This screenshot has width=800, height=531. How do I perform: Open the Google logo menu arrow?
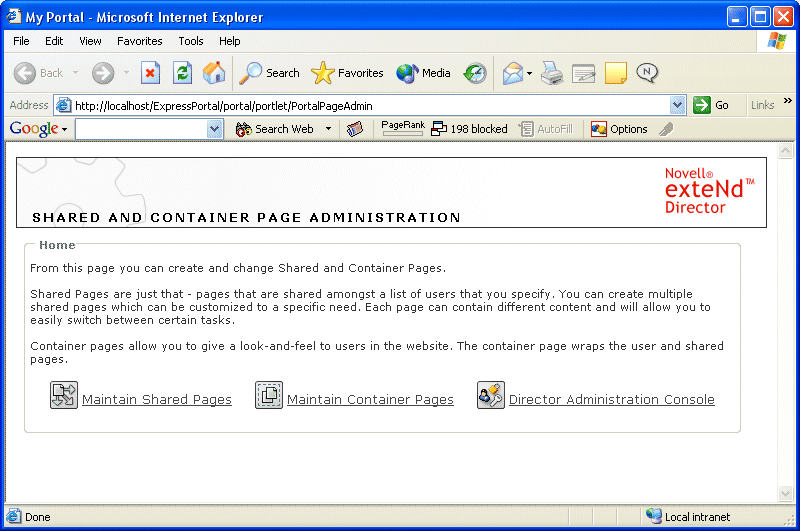click(x=64, y=130)
